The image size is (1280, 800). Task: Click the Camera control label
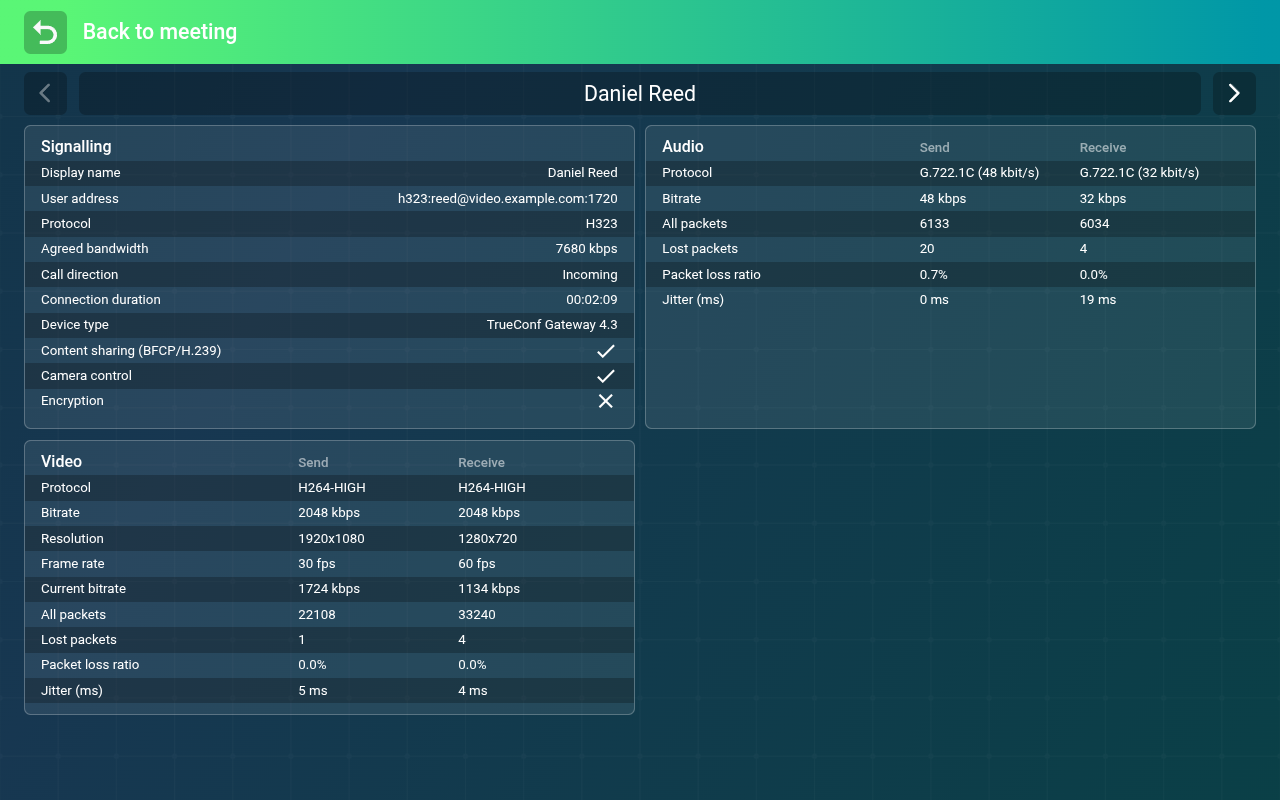pos(86,376)
